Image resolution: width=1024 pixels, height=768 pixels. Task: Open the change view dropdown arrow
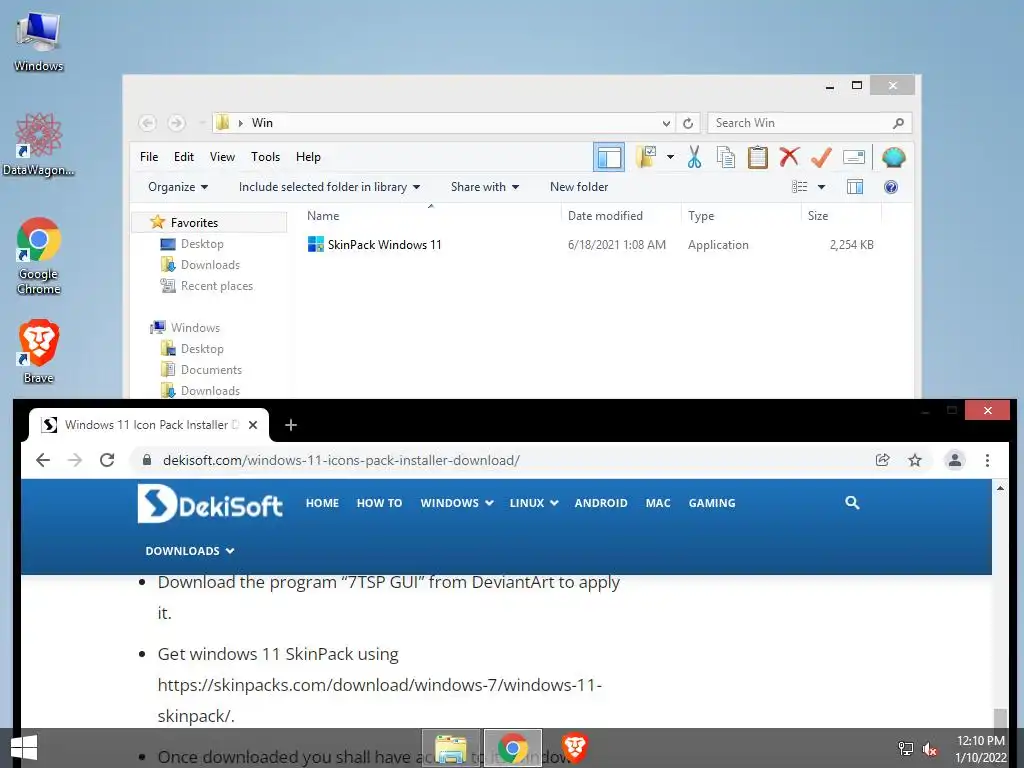pos(822,187)
